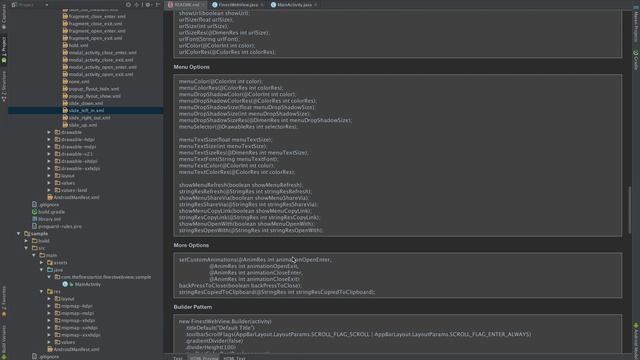The height and width of the screenshot is (360, 640).
Task: Expand the drawable folder
Action: (49, 132)
